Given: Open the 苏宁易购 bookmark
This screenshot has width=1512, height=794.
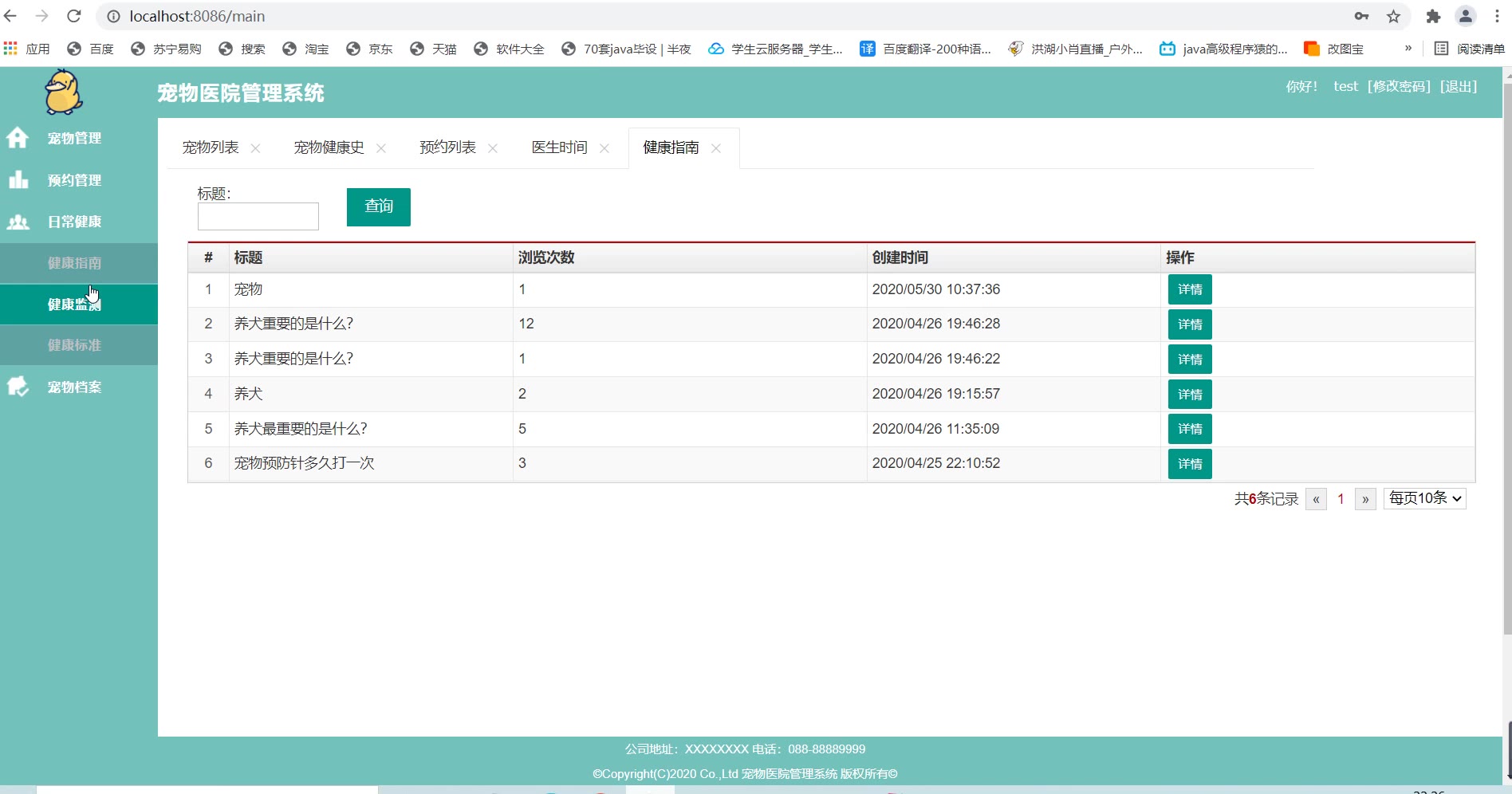Looking at the screenshot, I should pyautogui.click(x=166, y=49).
